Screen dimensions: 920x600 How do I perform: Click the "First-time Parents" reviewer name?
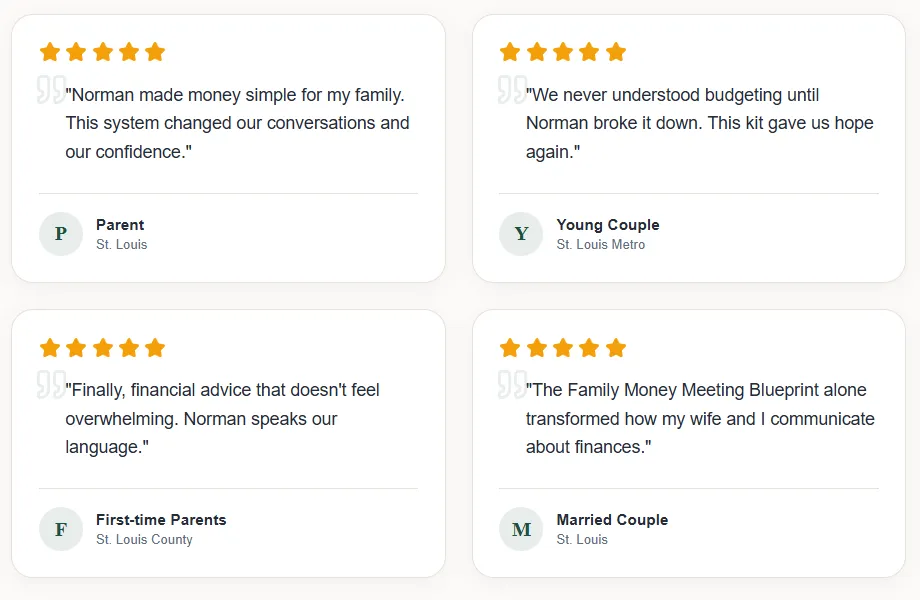(161, 520)
